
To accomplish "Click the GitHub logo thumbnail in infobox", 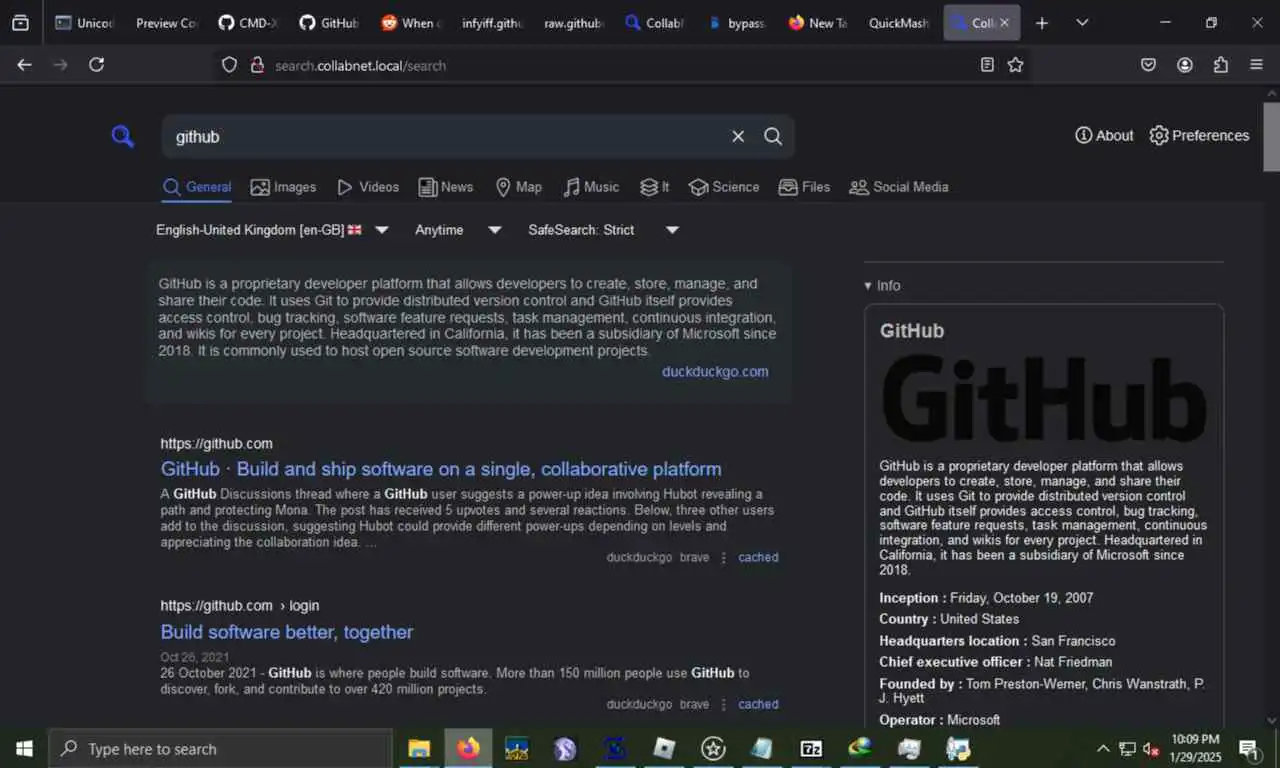I will tap(1043, 400).
